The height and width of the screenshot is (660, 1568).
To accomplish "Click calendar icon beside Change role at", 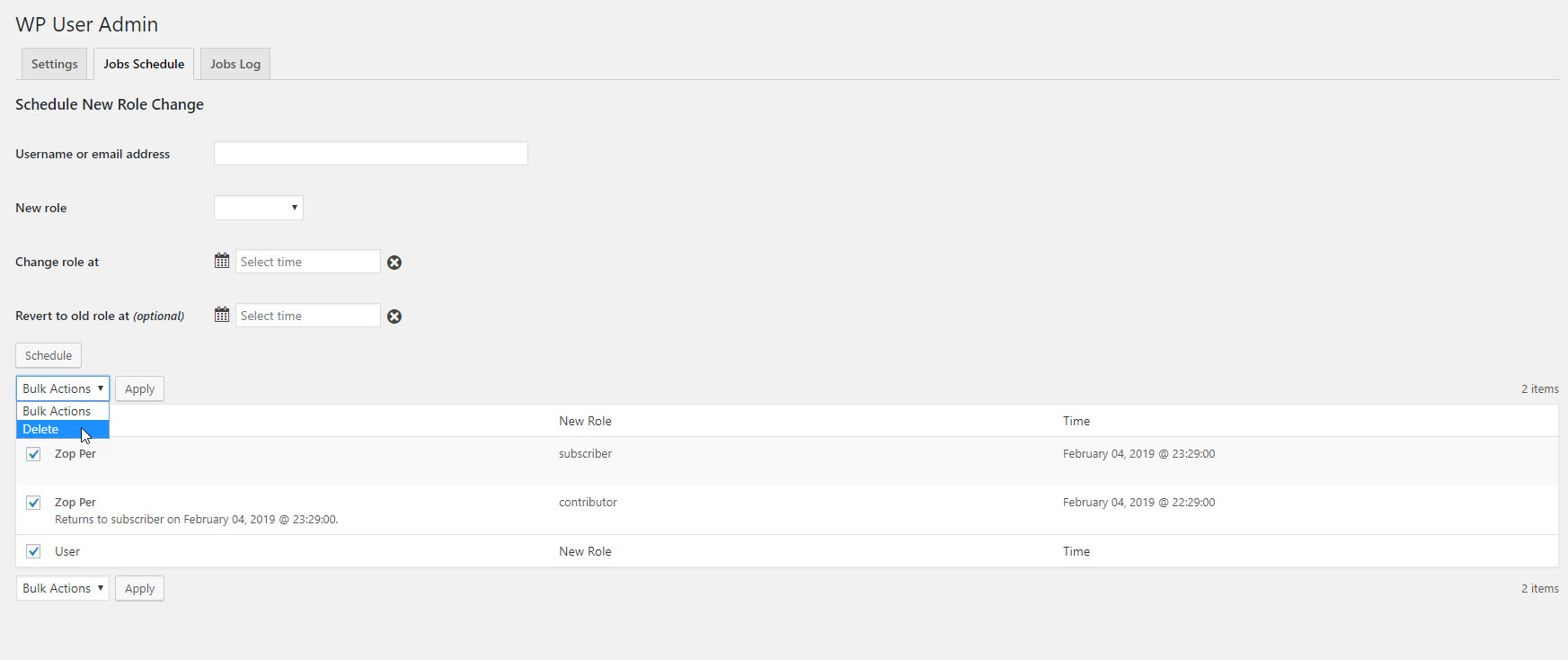I will click(222, 262).
